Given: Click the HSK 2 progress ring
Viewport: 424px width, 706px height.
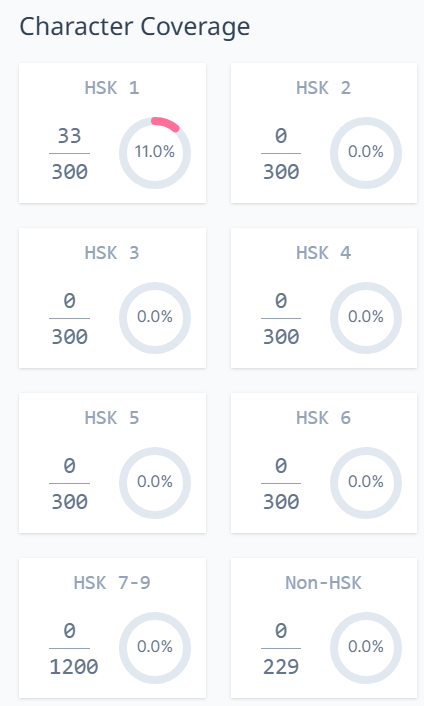Looking at the screenshot, I should pos(366,153).
